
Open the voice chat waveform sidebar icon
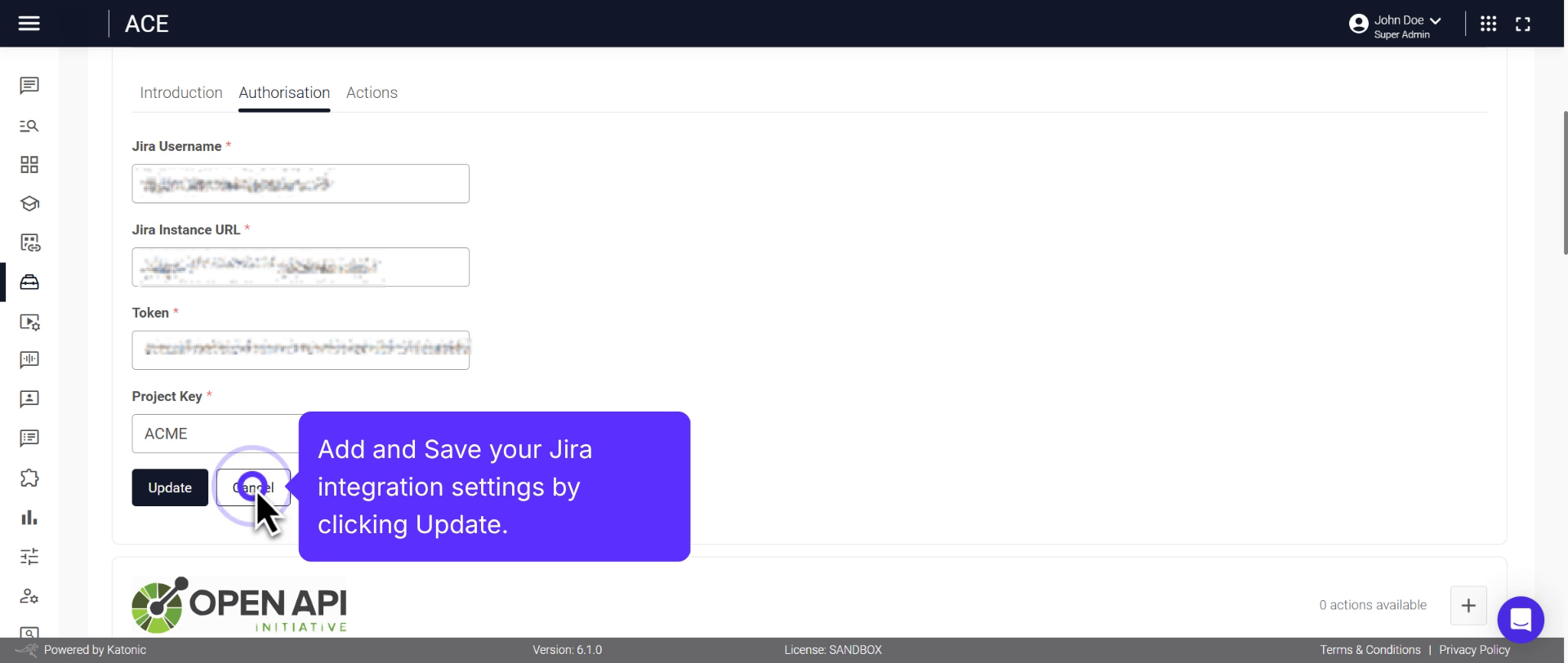29,360
